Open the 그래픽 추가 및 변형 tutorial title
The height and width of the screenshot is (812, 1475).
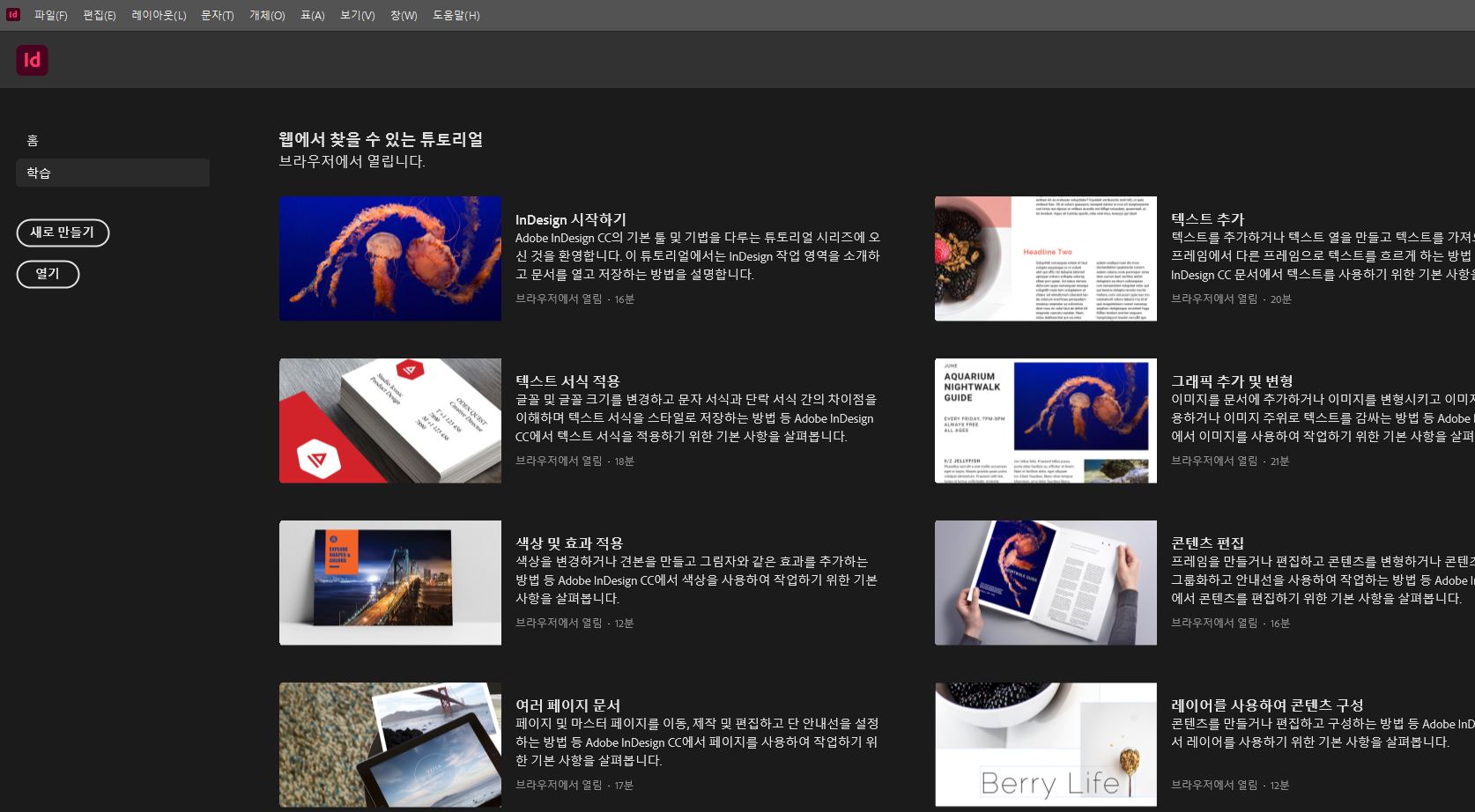1232,381
